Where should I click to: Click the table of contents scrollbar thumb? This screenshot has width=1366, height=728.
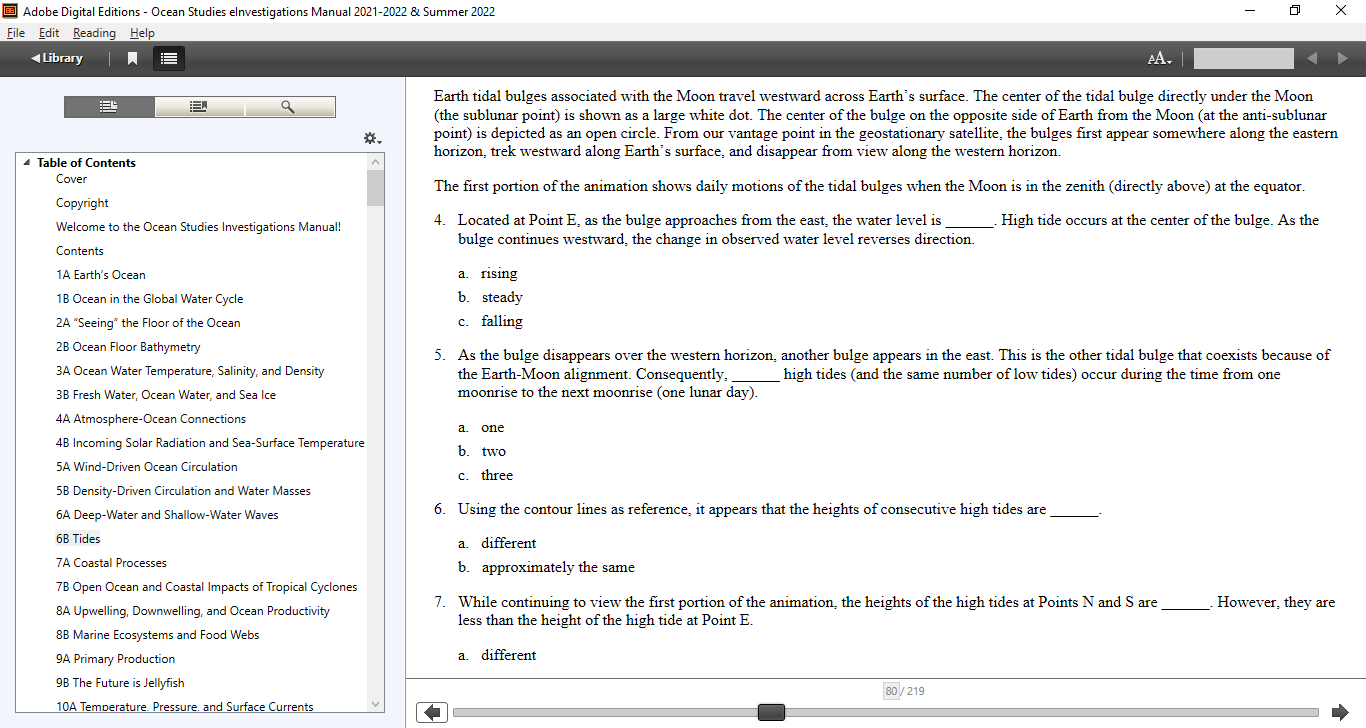tap(376, 188)
